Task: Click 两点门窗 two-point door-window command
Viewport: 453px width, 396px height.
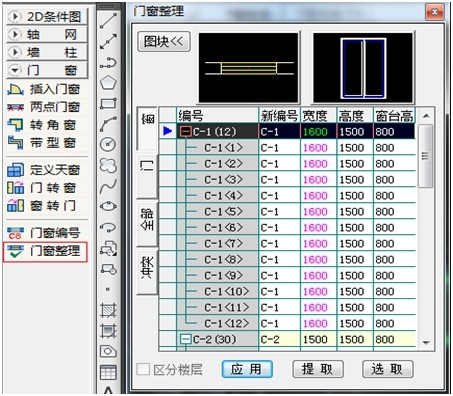Action: coord(44,107)
